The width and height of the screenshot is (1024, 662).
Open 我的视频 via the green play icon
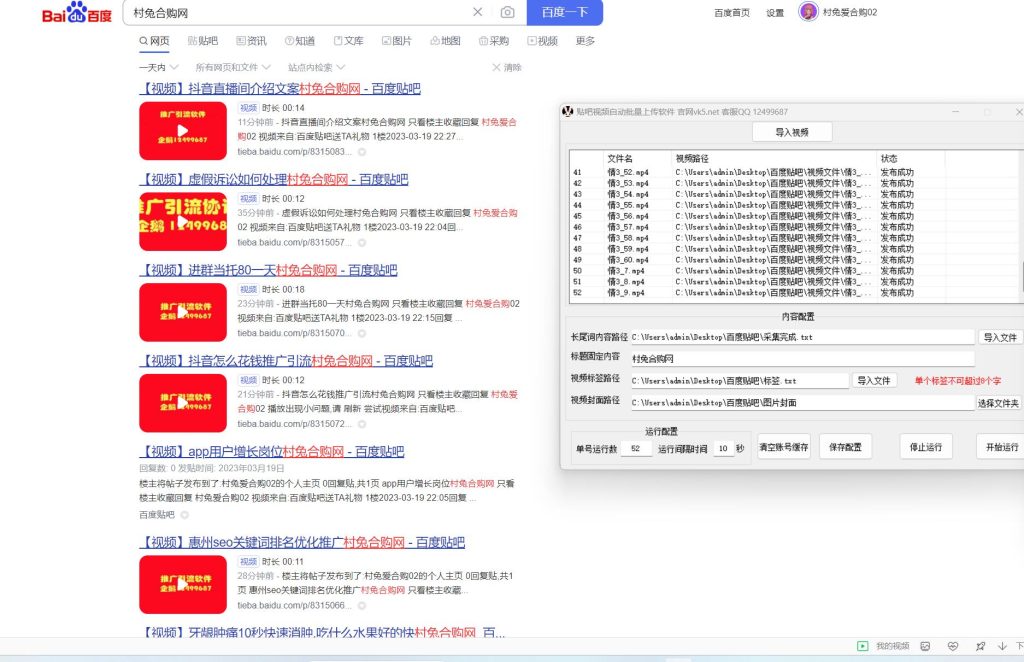pyautogui.click(x=862, y=647)
